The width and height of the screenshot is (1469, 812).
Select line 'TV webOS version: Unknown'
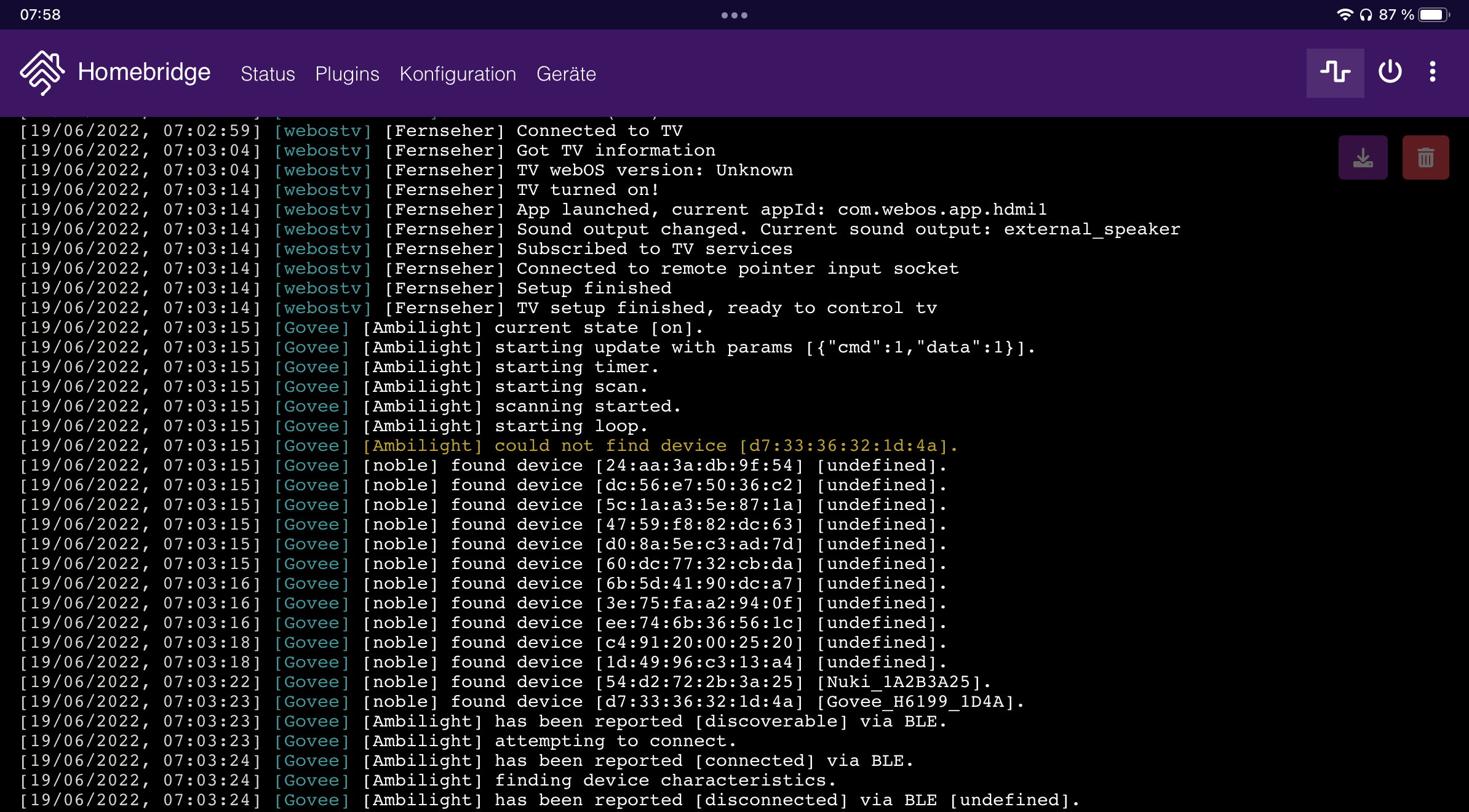[406, 170]
